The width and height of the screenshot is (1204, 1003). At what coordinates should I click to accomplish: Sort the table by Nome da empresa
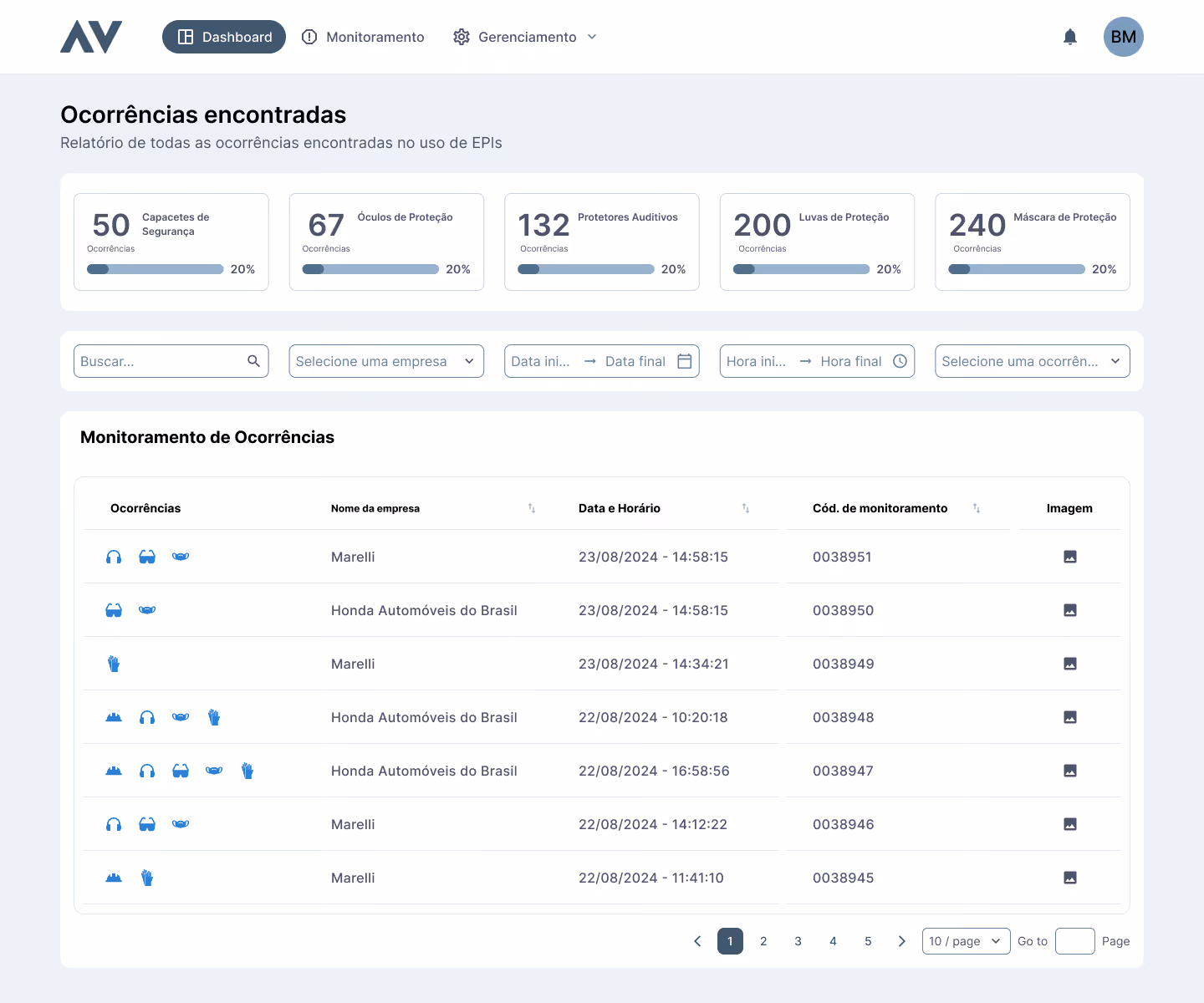532,508
